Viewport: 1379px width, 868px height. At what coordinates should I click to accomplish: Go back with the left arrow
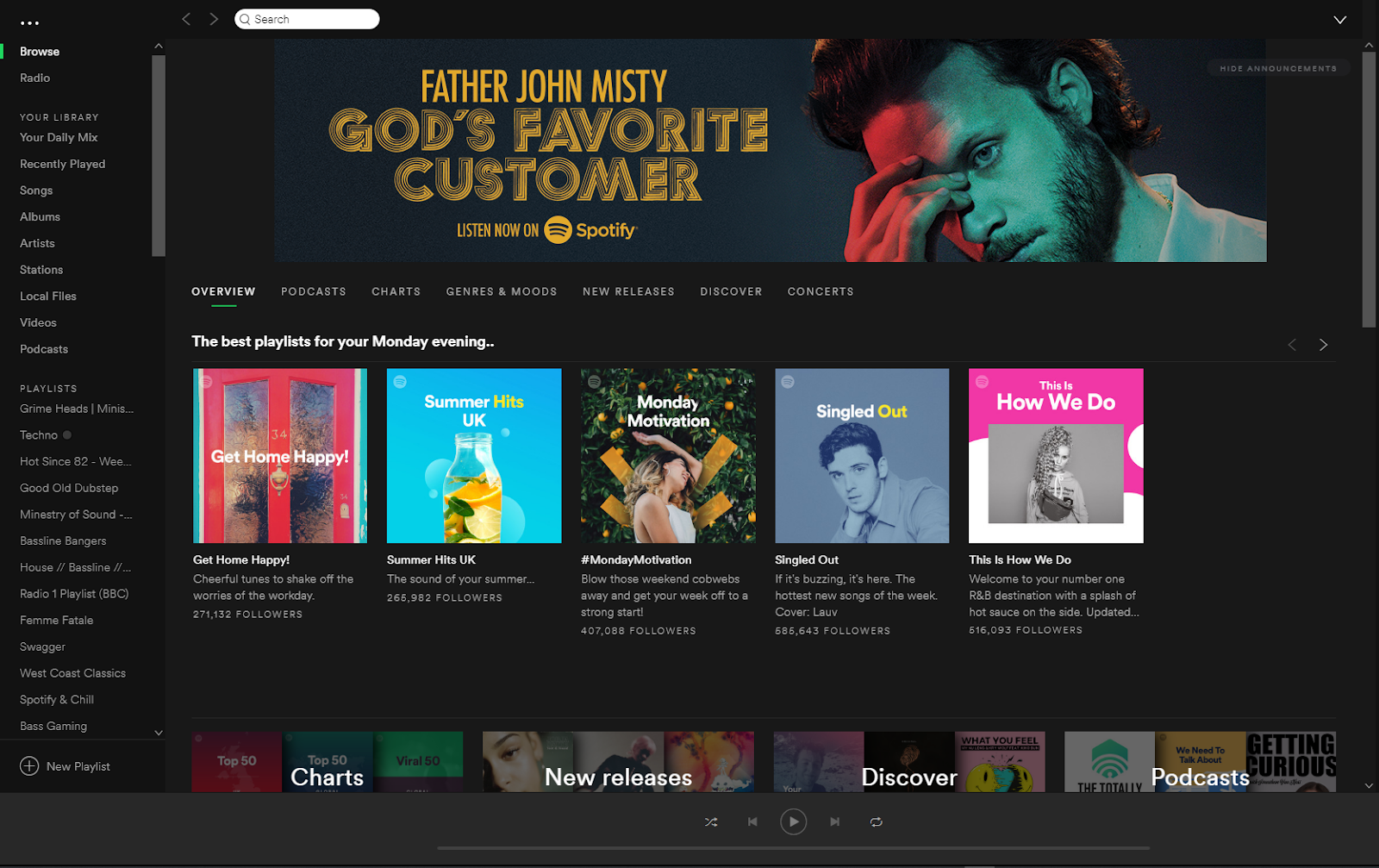coord(186,19)
